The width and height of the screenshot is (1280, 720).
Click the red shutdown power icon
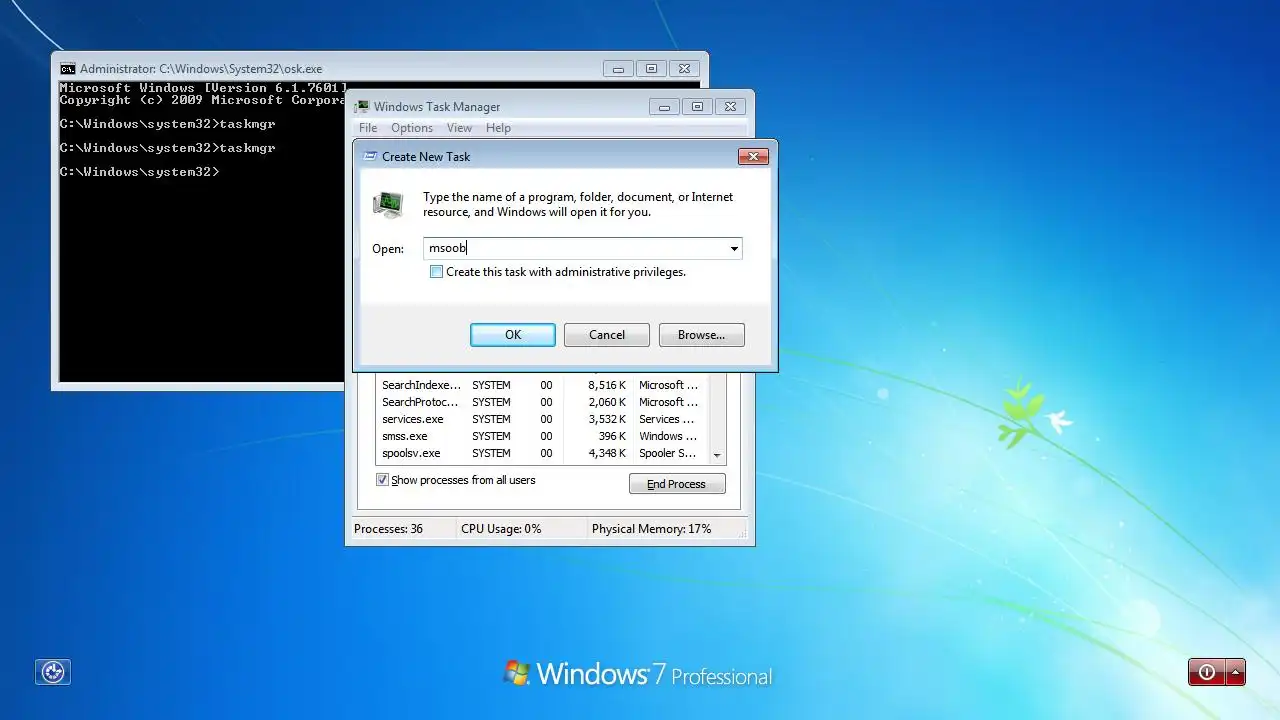[1206, 672]
